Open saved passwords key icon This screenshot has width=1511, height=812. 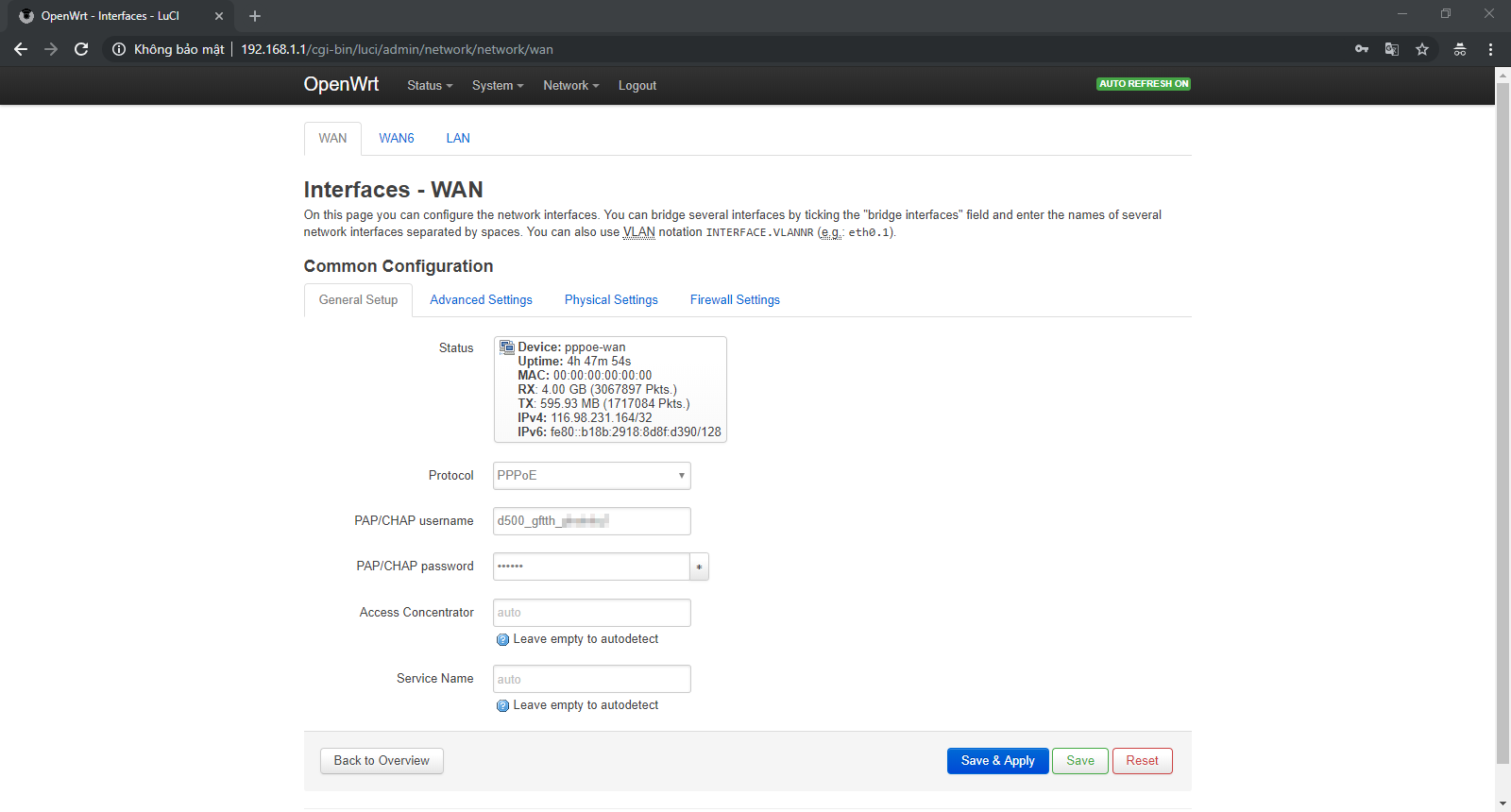click(1362, 49)
